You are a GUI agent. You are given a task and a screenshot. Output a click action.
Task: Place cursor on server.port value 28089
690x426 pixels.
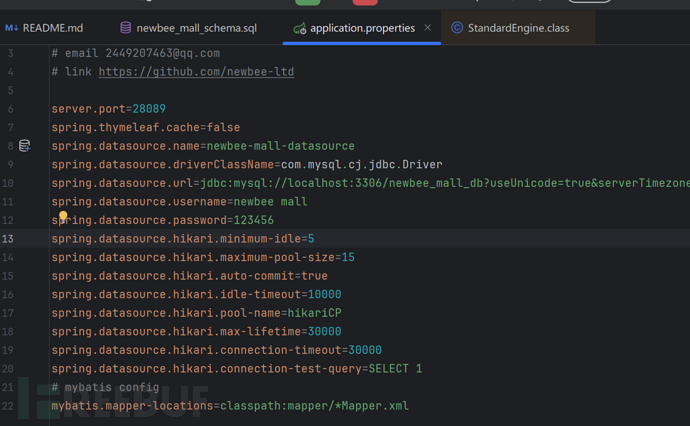pos(148,109)
